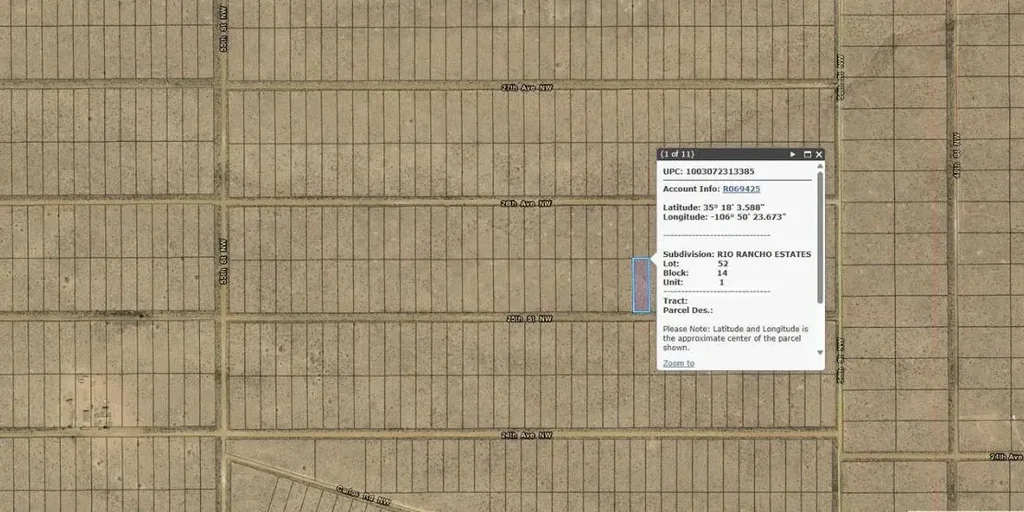The height and width of the screenshot is (512, 1024).
Task: Click the Lot value 52
Action: click(x=722, y=264)
